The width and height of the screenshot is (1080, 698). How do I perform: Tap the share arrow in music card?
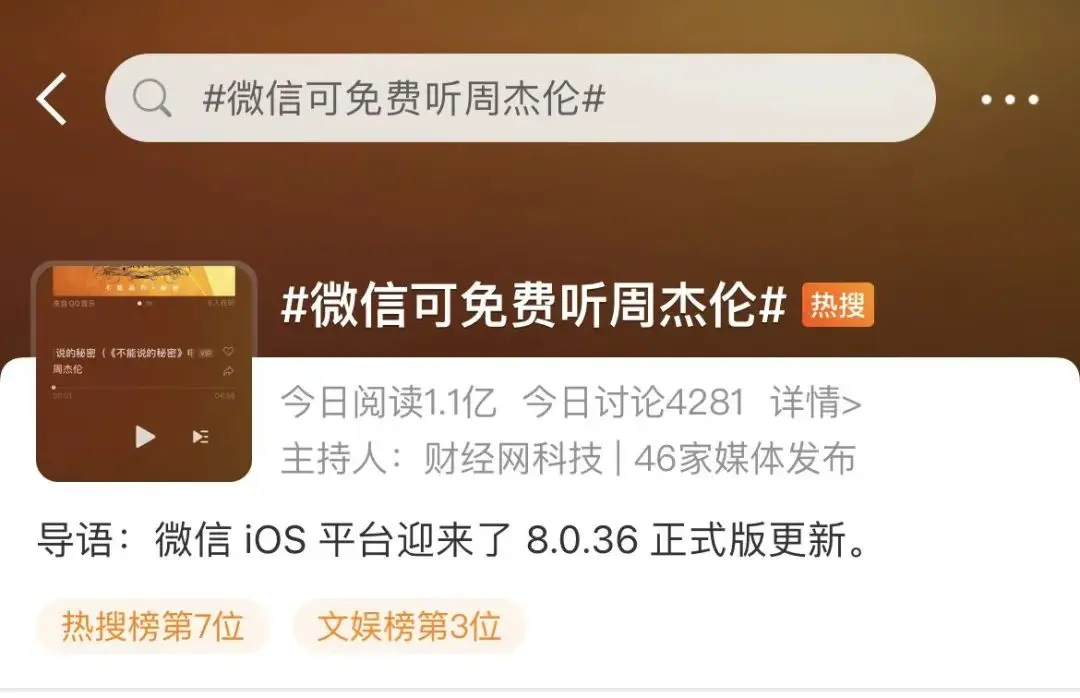[229, 371]
